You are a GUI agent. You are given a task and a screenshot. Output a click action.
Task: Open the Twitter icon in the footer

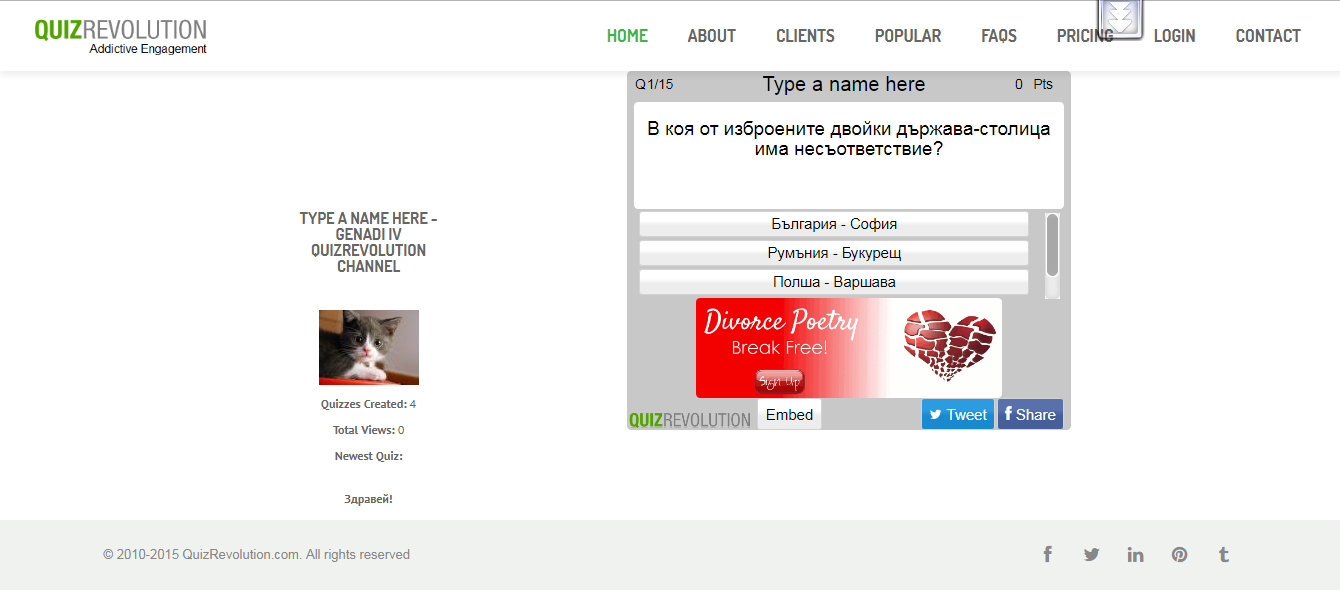click(1091, 554)
